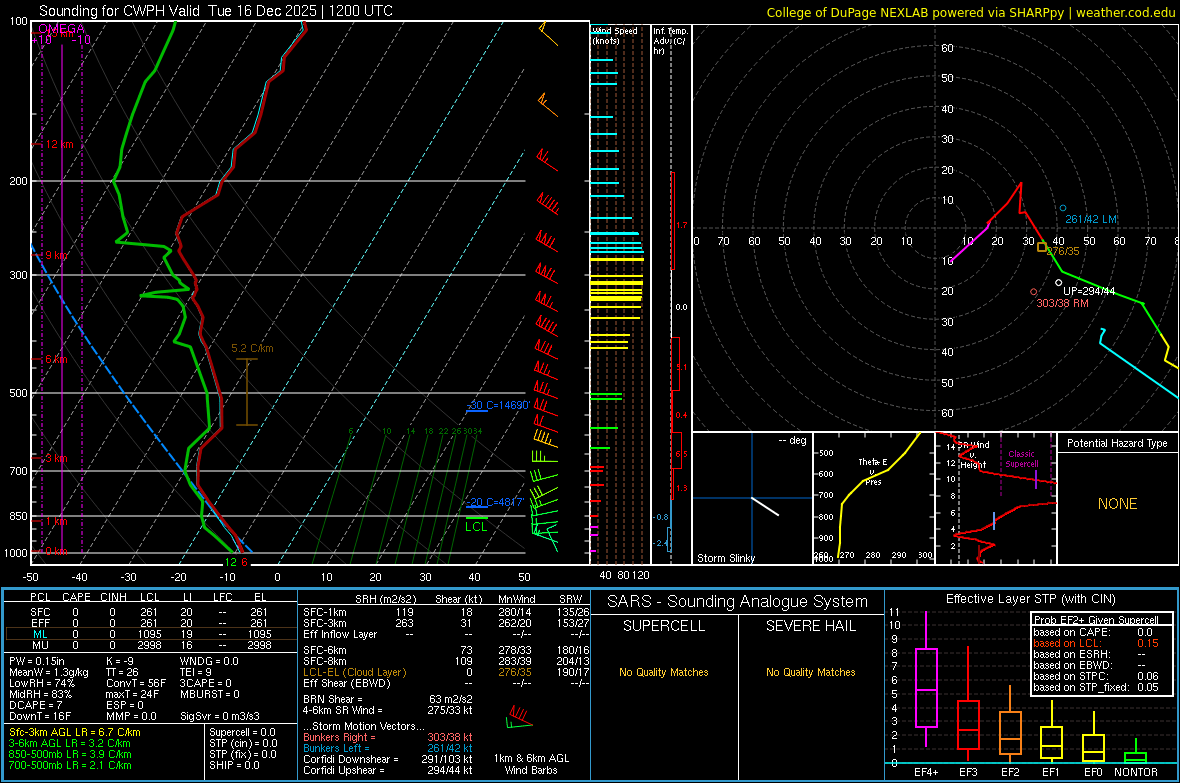Click the 261/42 LM hodograph label
Viewport: 1180px width, 783px height.
pos(1090,219)
